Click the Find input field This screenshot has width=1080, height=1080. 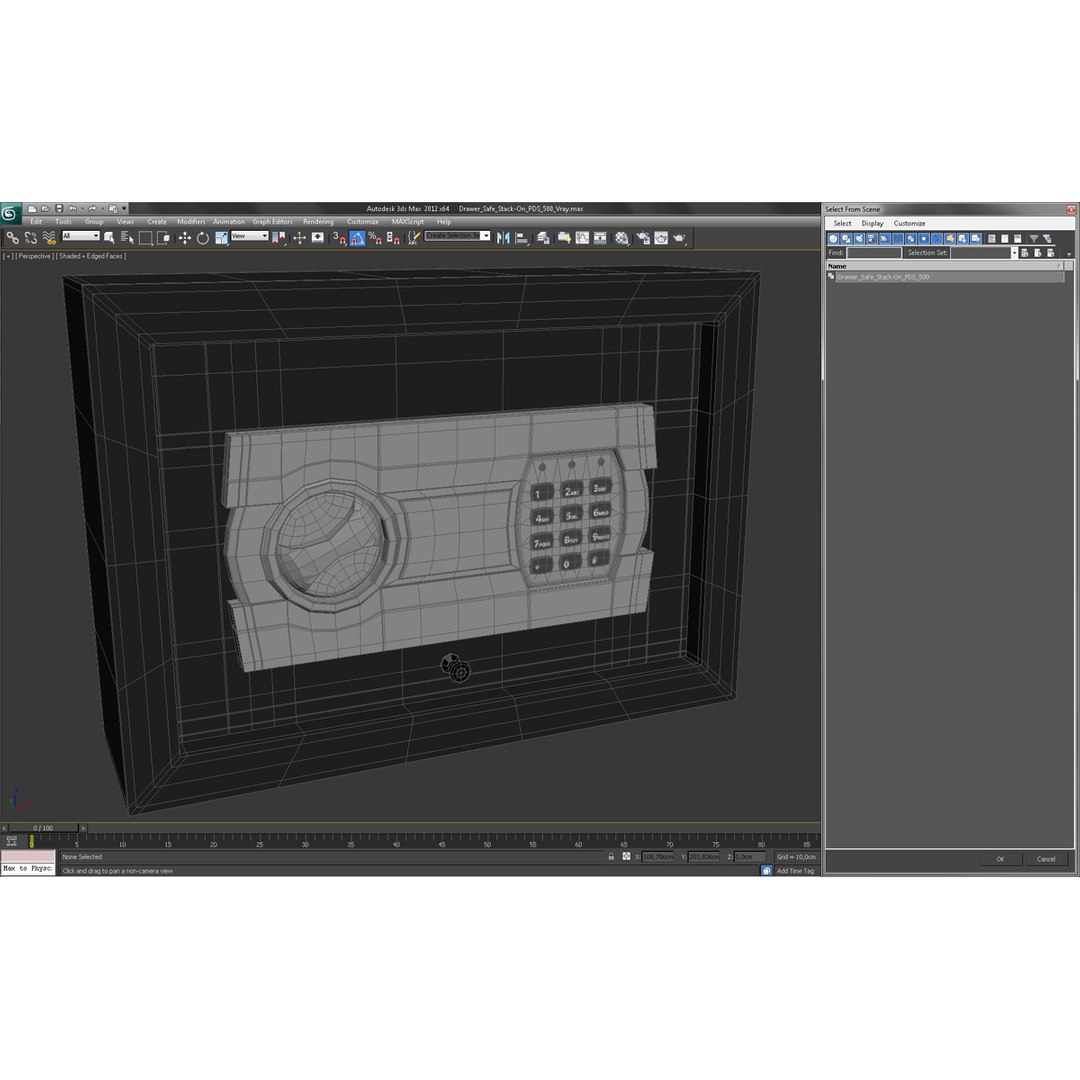coord(873,253)
